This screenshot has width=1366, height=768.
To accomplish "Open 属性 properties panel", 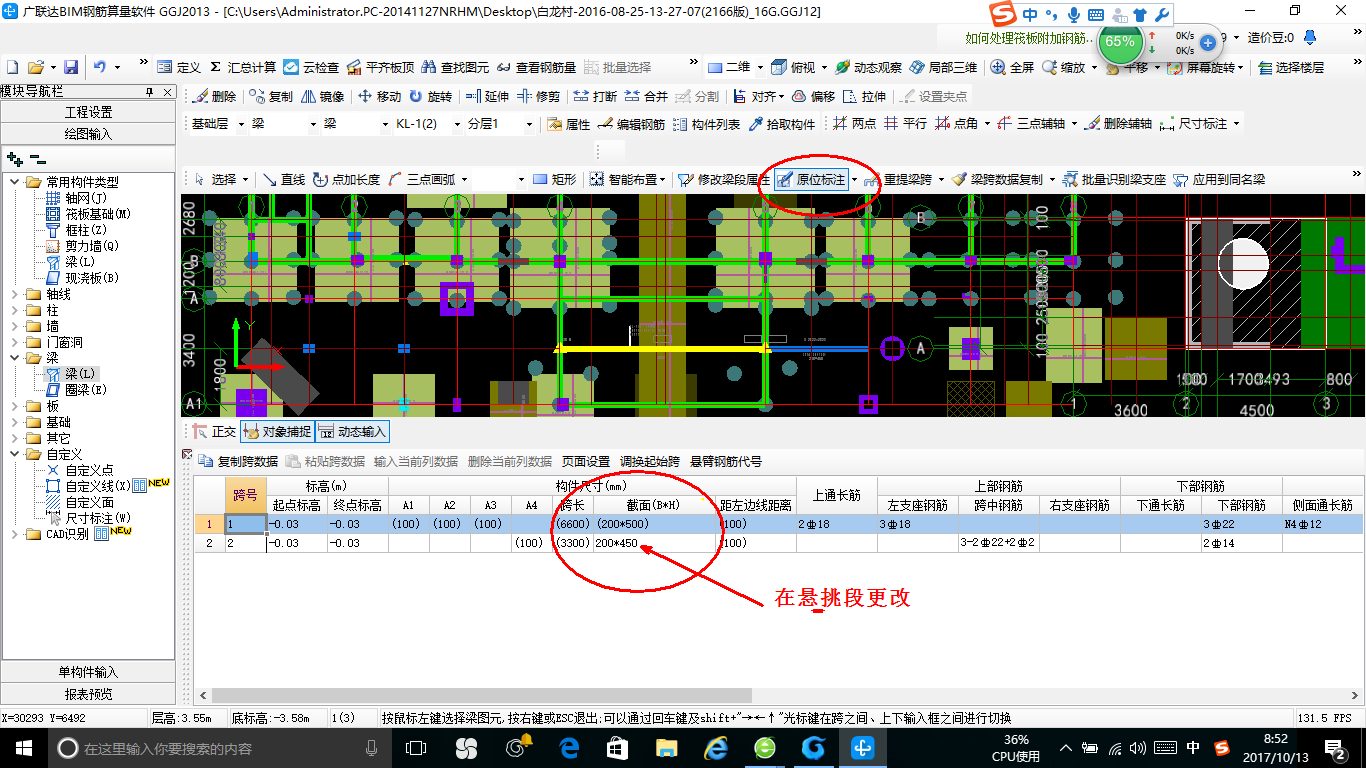I will tap(569, 124).
